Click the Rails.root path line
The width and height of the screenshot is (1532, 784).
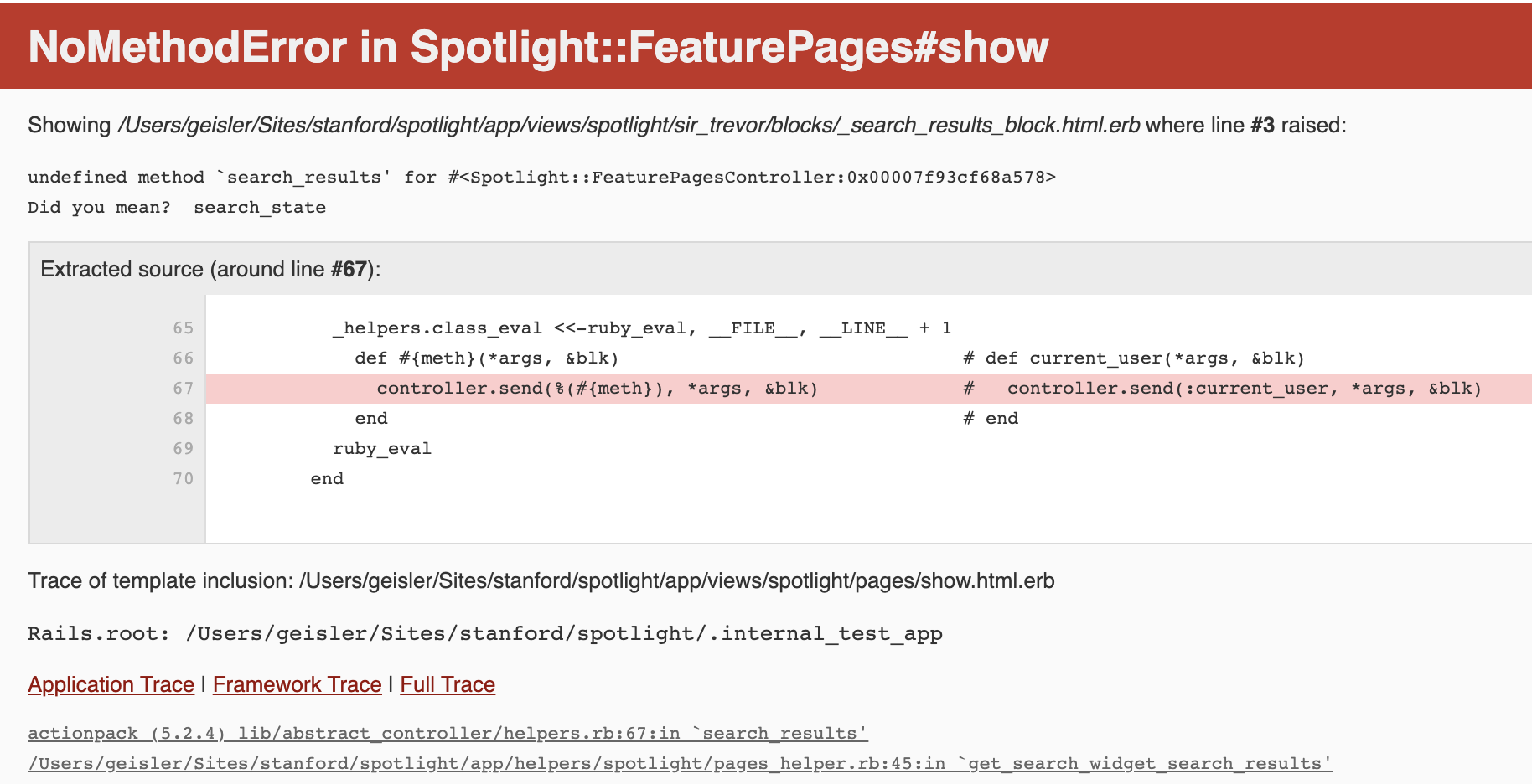[485, 633]
